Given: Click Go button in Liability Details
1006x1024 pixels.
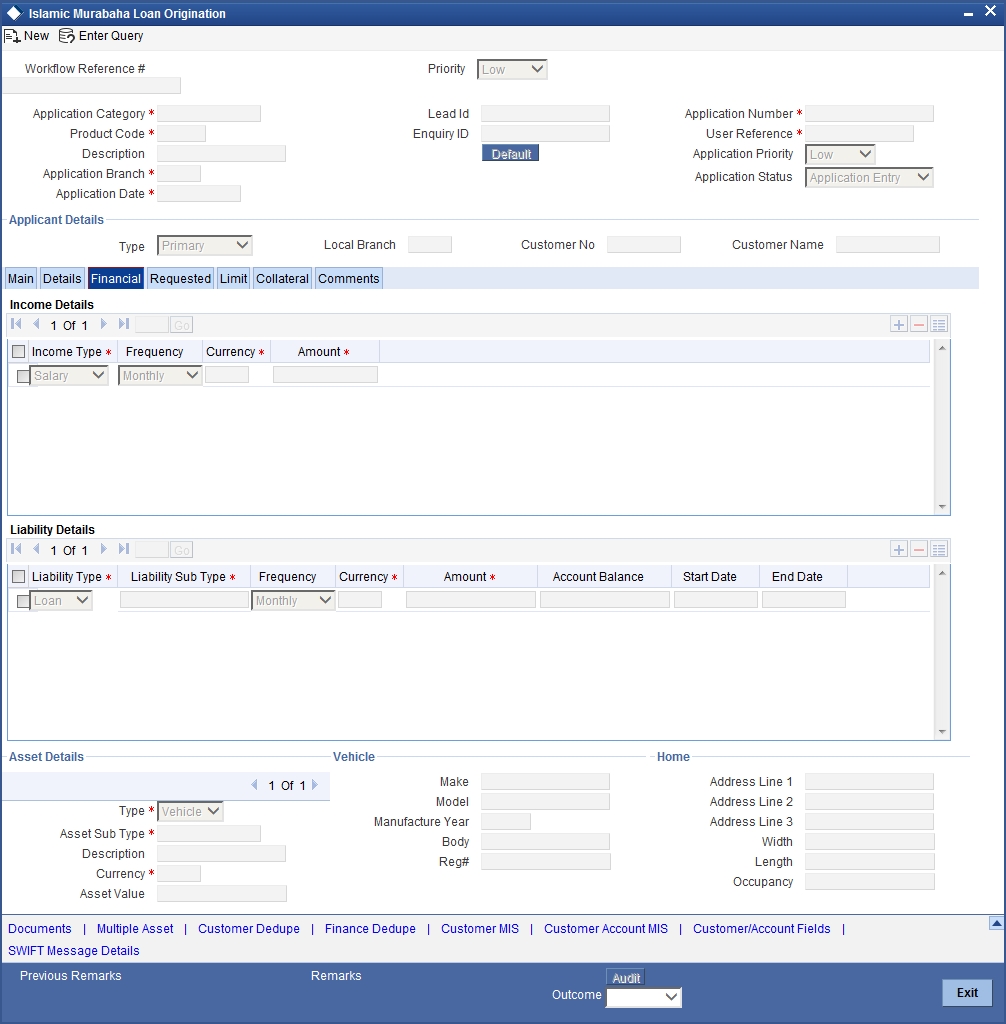Looking at the screenshot, I should click(181, 551).
